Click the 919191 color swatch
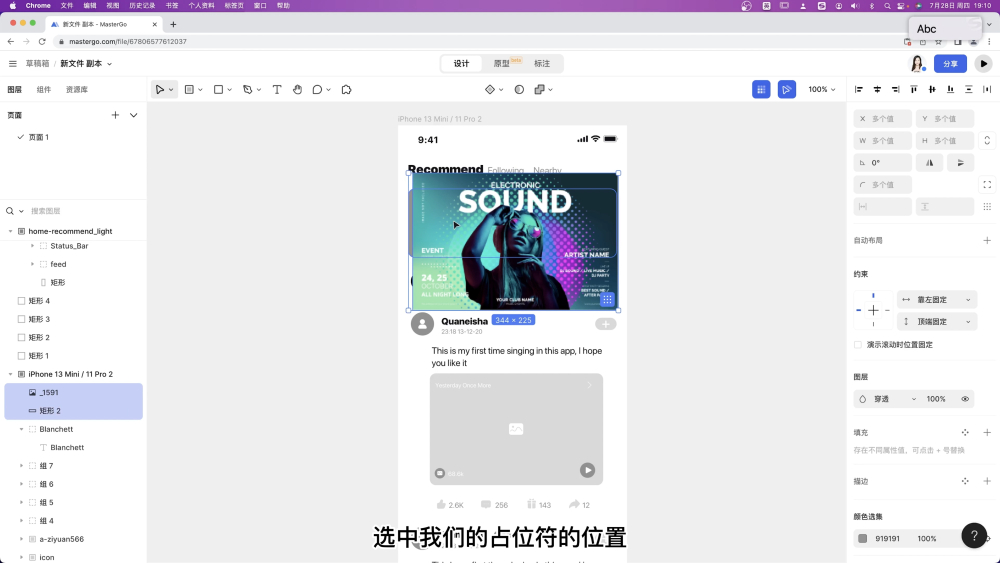 click(x=862, y=539)
